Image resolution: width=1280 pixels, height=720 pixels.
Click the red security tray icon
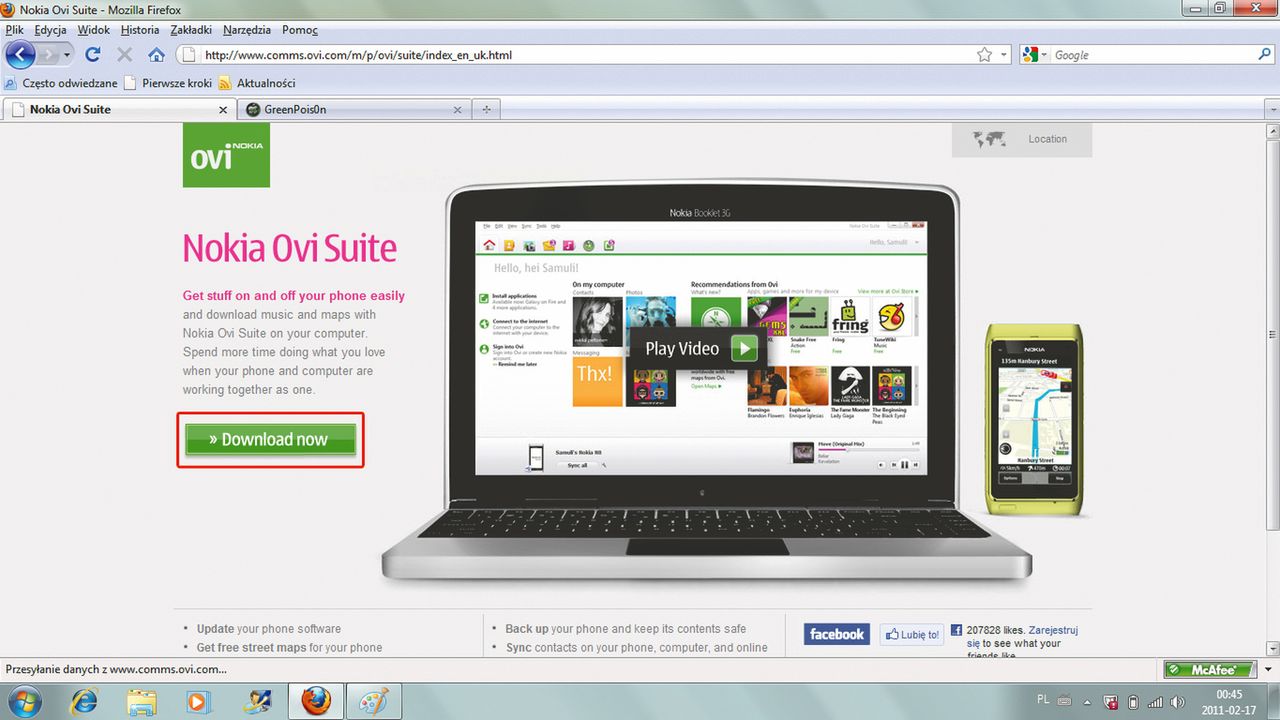[x=1111, y=701]
